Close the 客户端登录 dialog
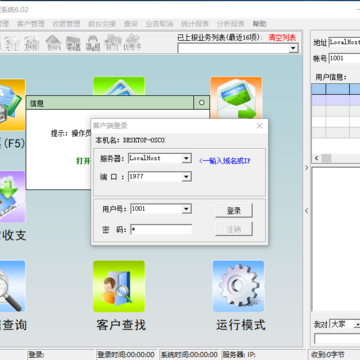The image size is (360, 360). coord(259,126)
